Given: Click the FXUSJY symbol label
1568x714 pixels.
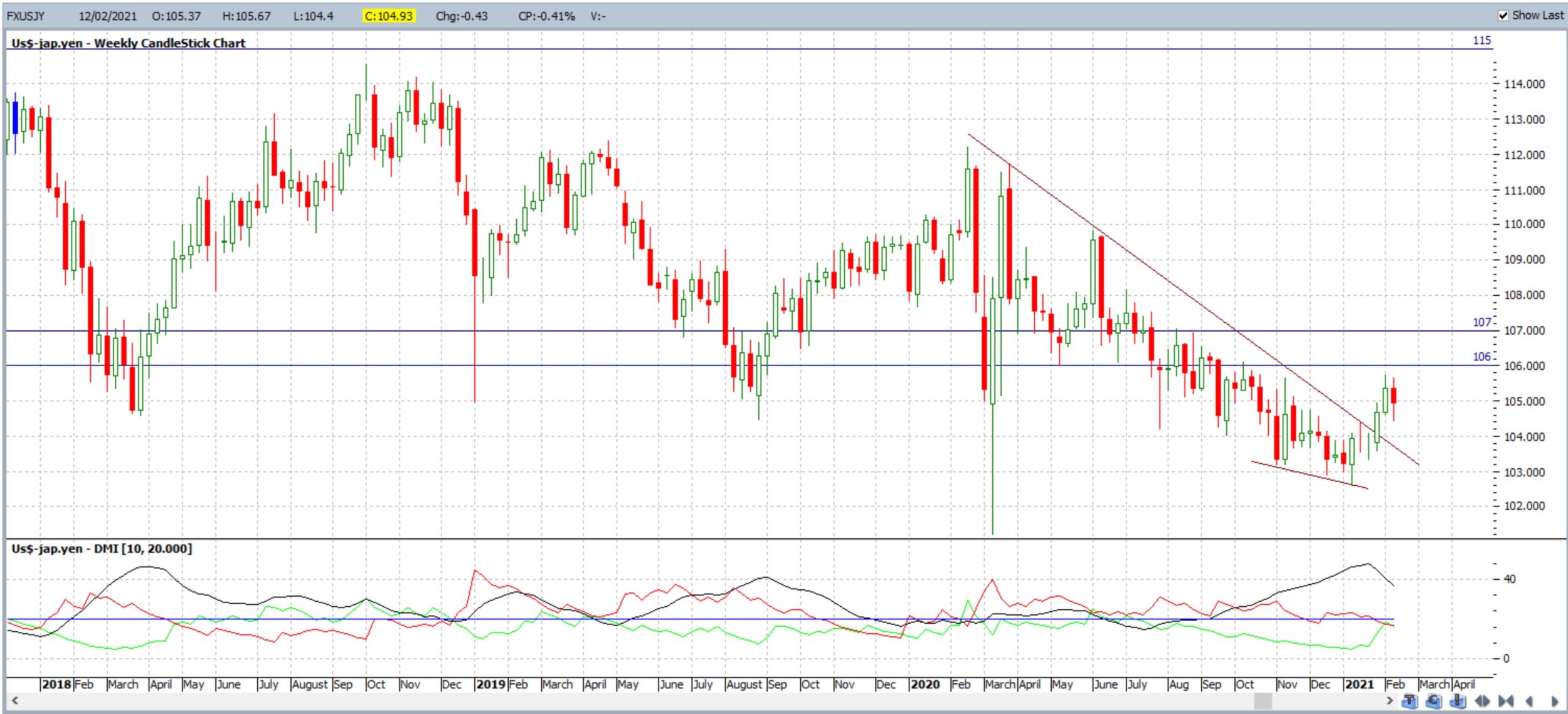Looking at the screenshot, I should pos(26,16).
